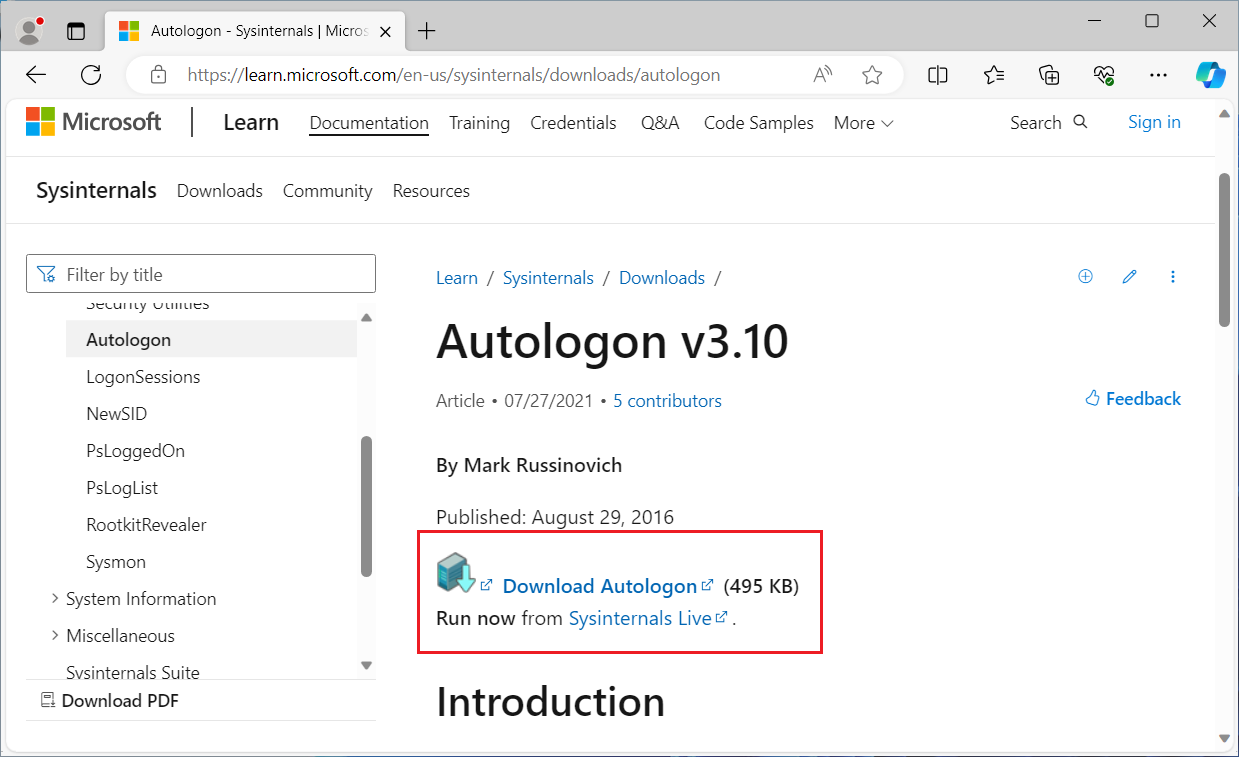View site information lock icon
Screen dimensions: 1239x757
157,75
